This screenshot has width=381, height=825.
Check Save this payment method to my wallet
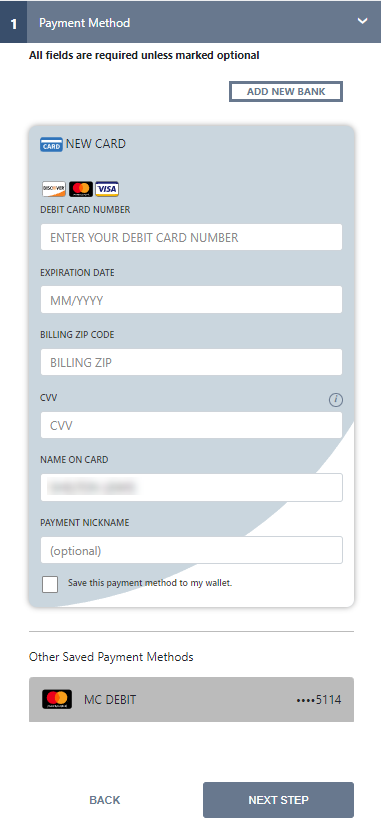[x=50, y=584]
